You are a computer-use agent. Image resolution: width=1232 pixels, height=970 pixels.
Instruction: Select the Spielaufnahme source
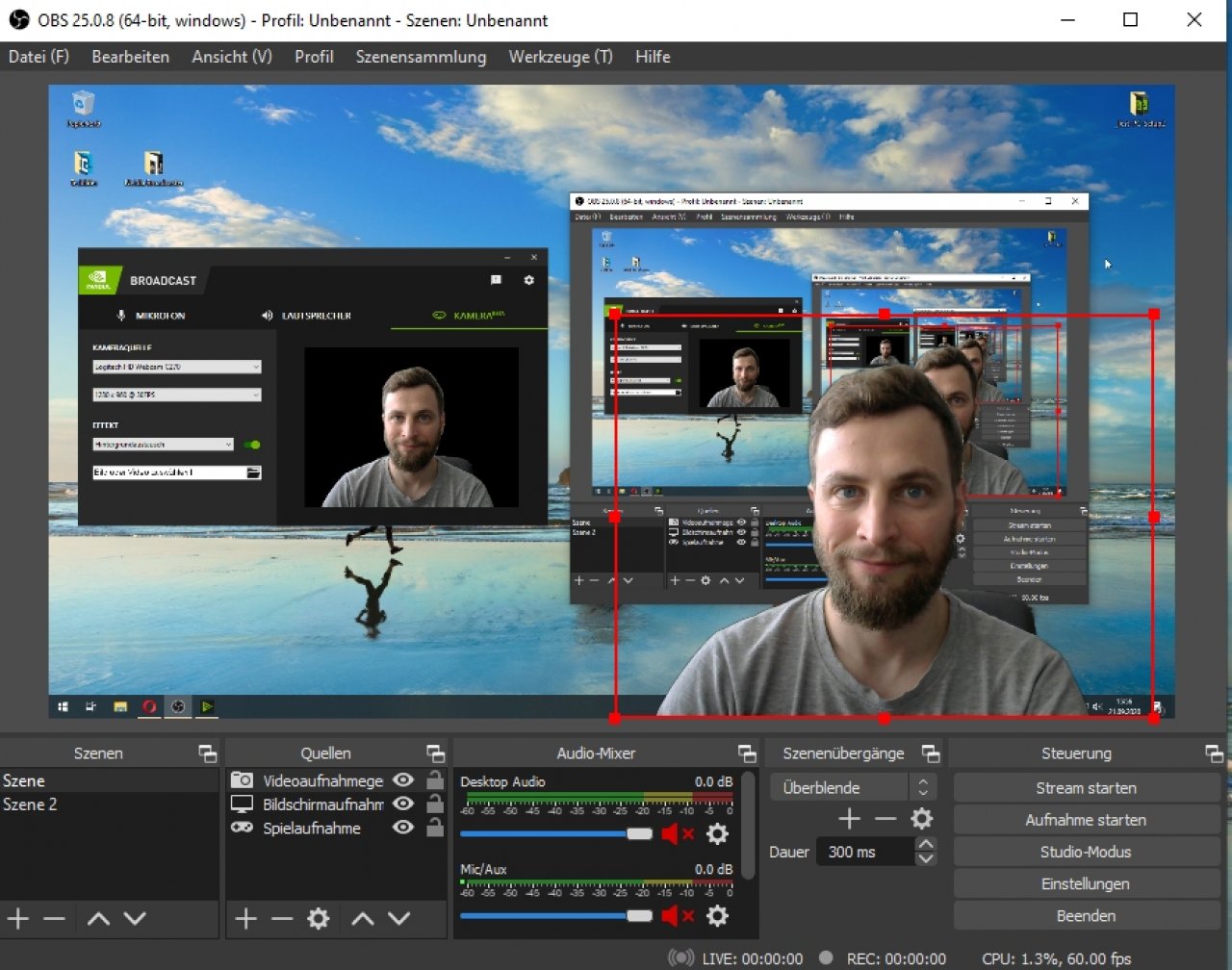[312, 828]
